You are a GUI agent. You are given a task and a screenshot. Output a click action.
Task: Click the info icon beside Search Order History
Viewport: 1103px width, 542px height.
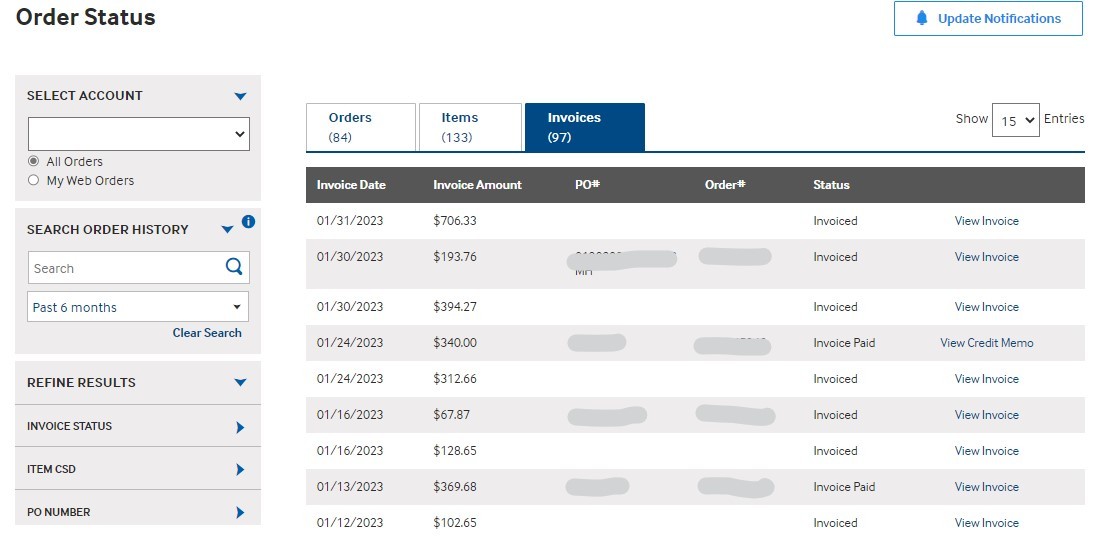249,222
